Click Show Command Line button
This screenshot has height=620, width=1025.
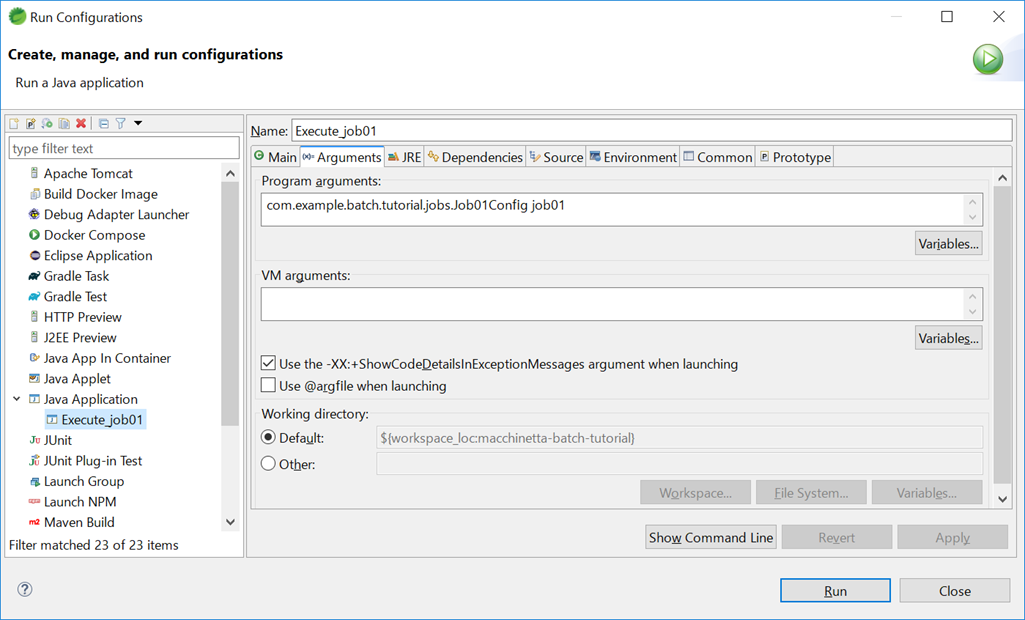pyautogui.click(x=711, y=537)
